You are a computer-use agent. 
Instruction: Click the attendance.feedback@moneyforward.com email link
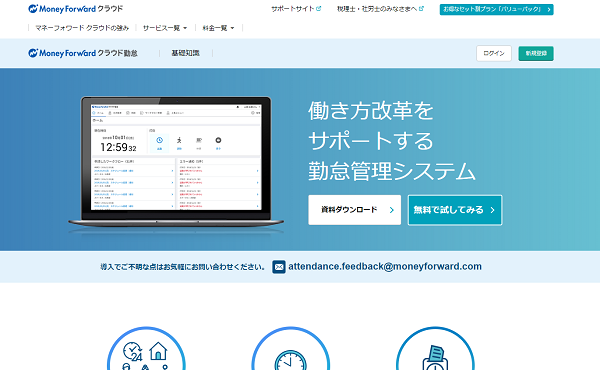385,266
